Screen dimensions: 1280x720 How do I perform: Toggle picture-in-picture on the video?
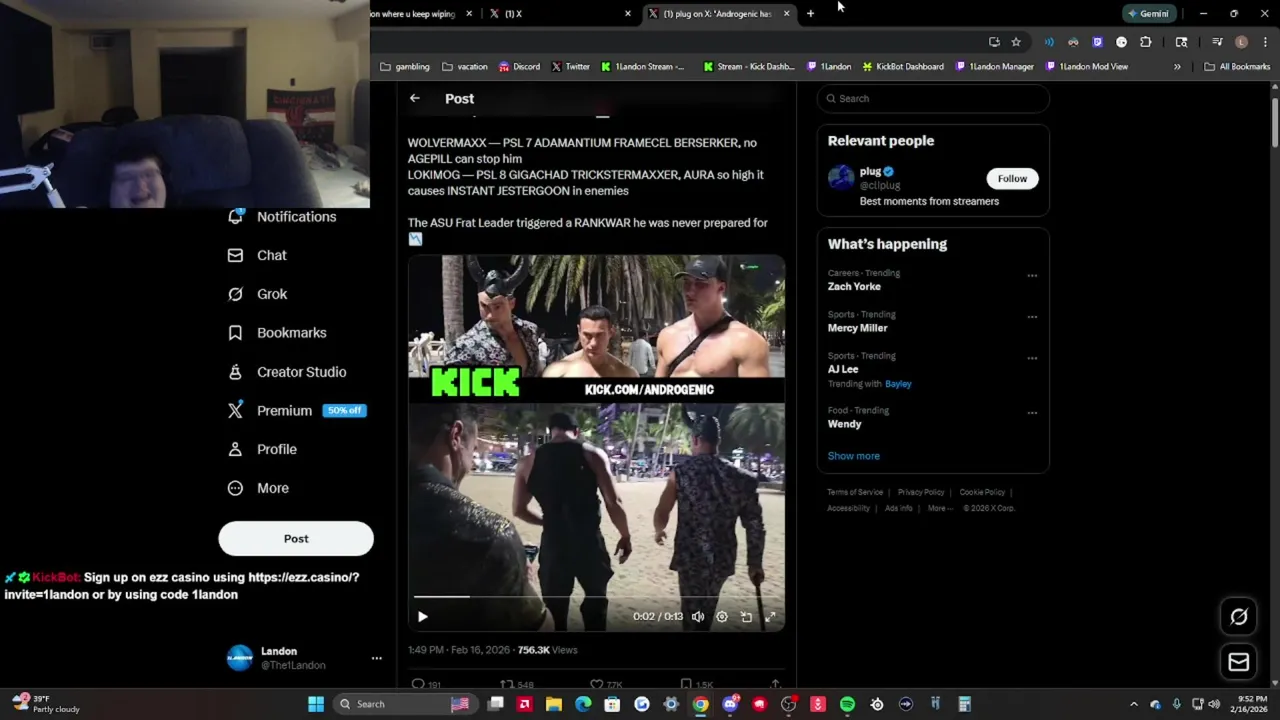(x=746, y=617)
